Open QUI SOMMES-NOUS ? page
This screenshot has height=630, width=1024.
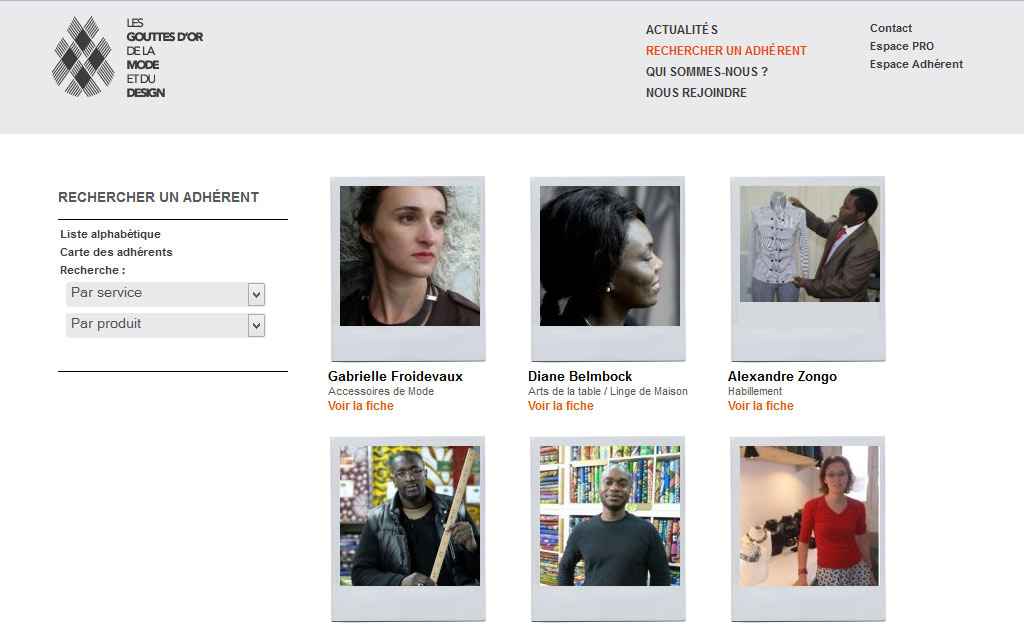[x=707, y=72]
